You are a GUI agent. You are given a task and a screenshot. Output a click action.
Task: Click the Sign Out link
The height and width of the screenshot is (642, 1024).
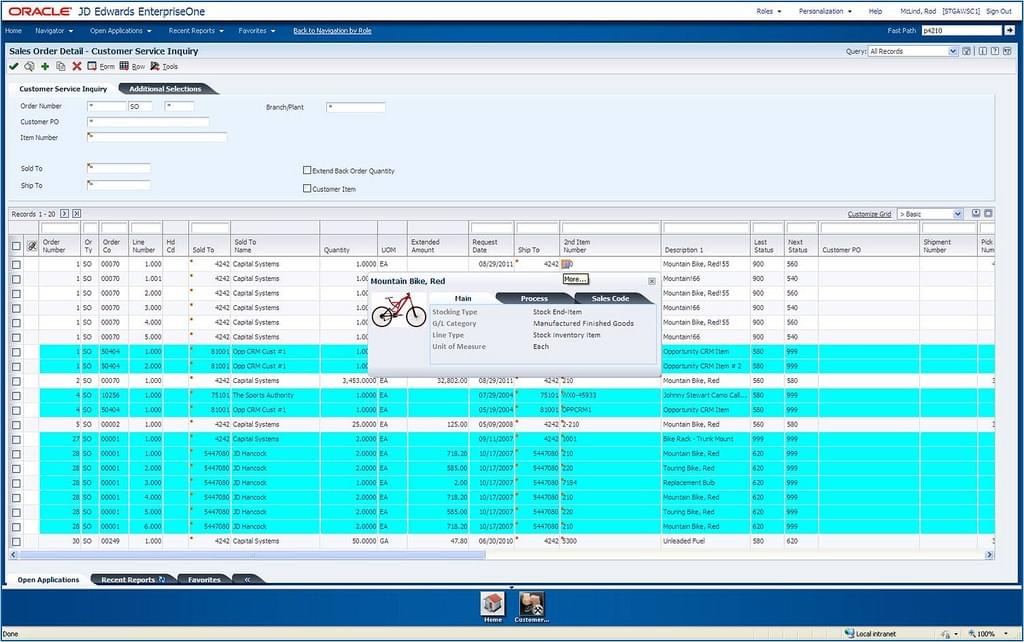[999, 11]
